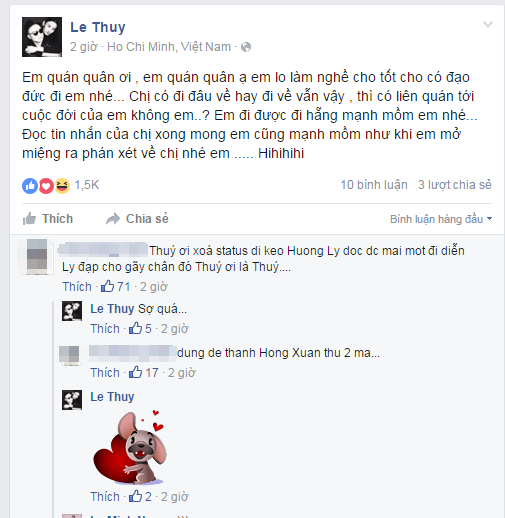
Task: Open the '3 lượt chia sẻ' shares list
Action: click(x=455, y=185)
